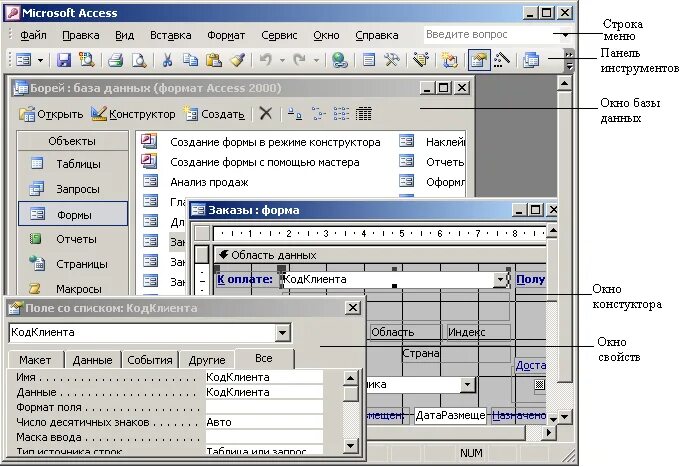Image resolution: width=681 pixels, height=467 pixels.
Task: Toggle the pressed Properties button
Action: [x=479, y=60]
